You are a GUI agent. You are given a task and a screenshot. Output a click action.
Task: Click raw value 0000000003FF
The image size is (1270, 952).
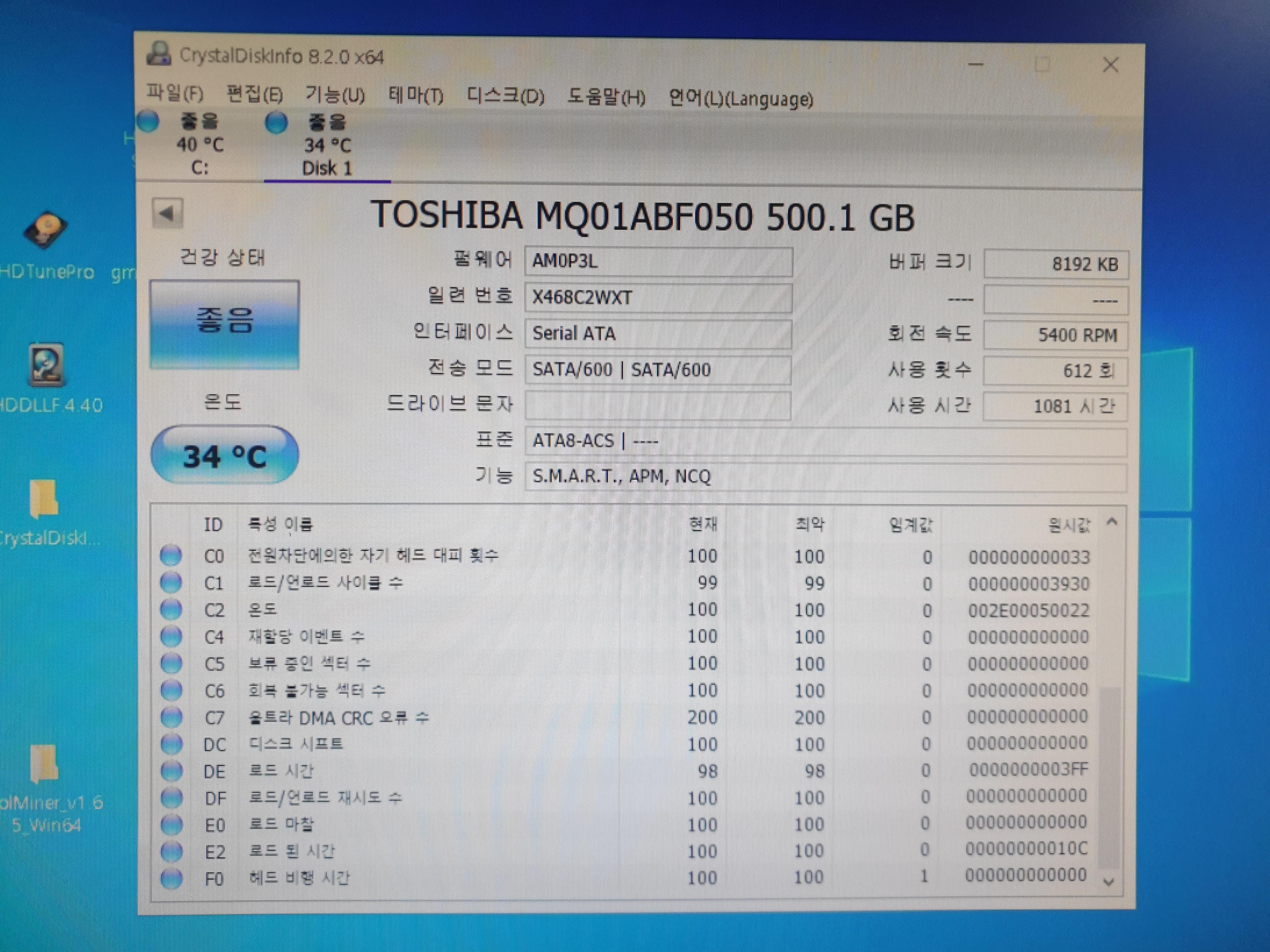point(1029,769)
